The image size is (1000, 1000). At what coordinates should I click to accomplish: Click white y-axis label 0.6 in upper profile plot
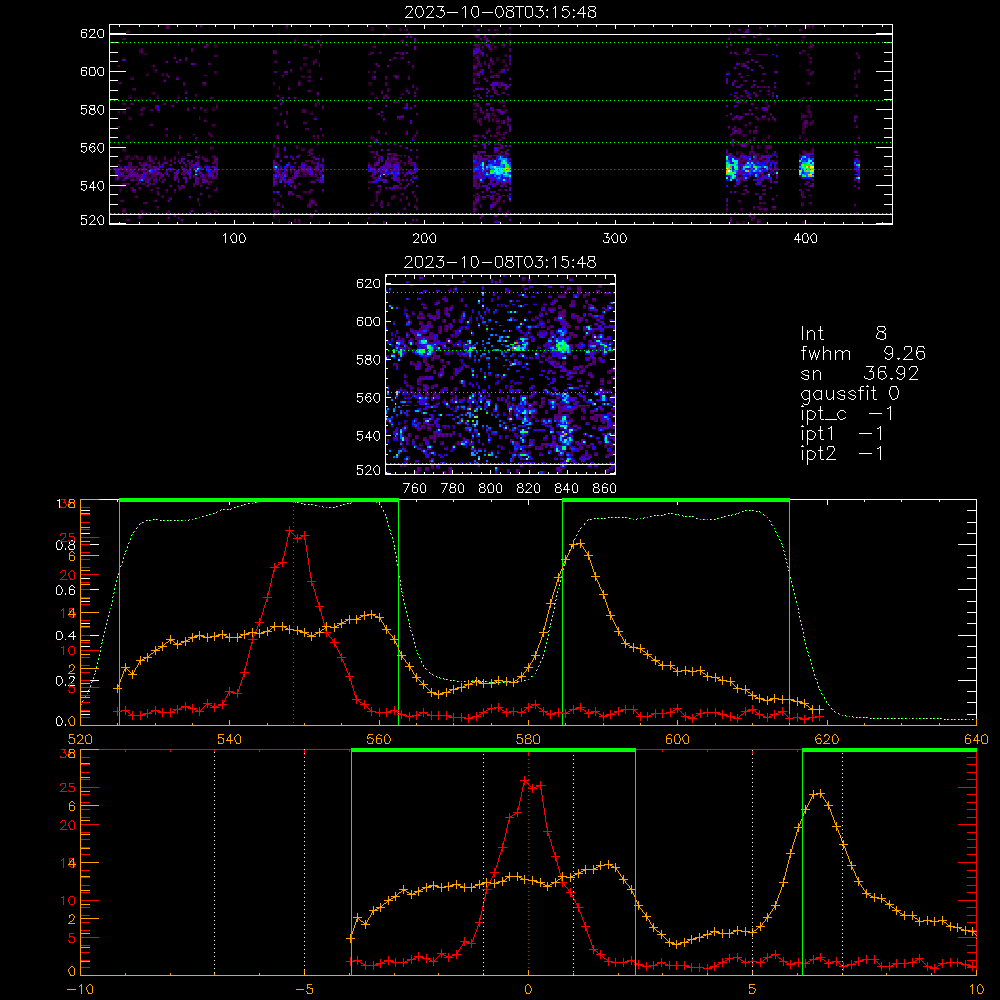(x=66, y=591)
